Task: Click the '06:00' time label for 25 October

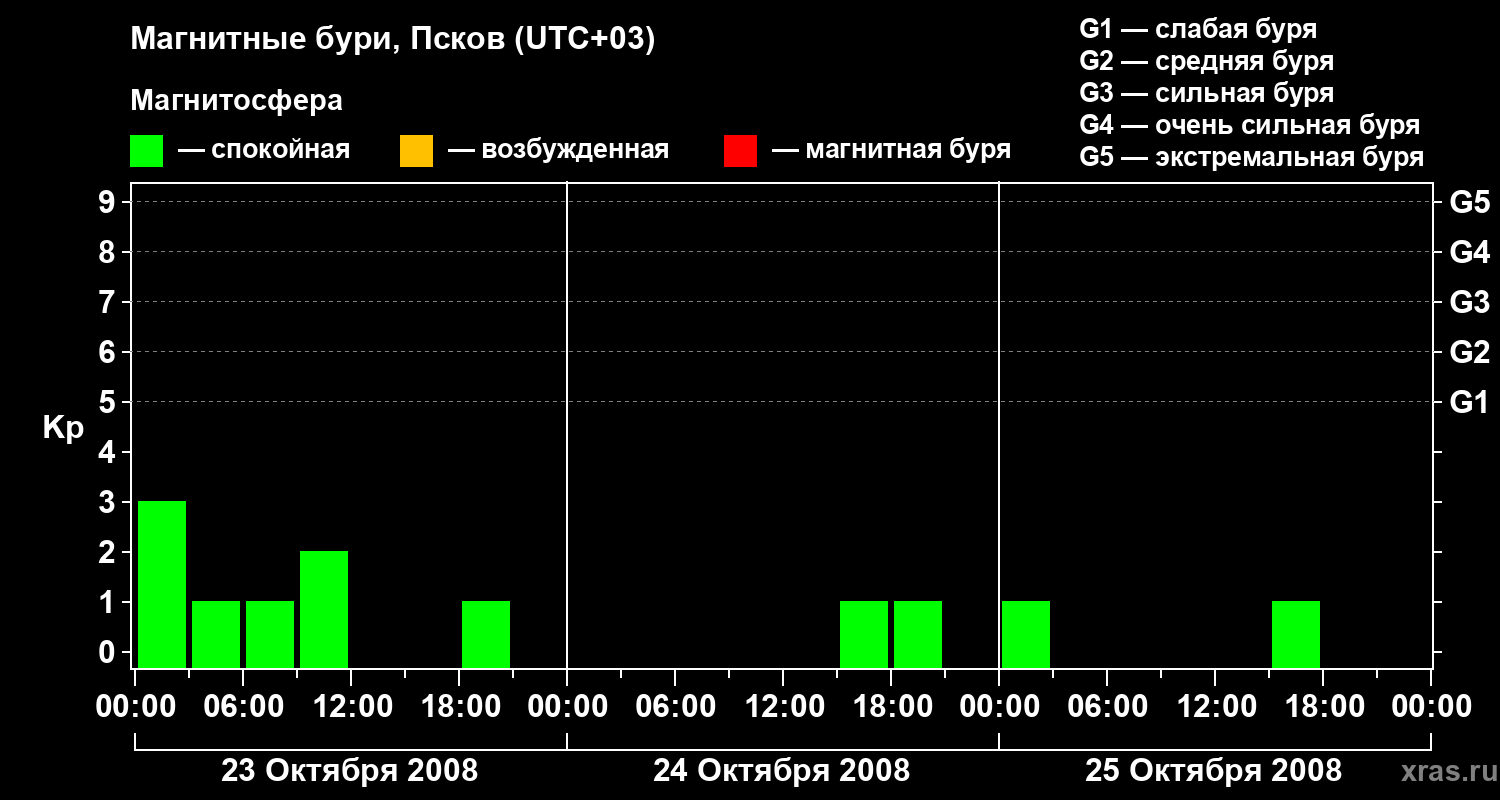Action: (1107, 707)
